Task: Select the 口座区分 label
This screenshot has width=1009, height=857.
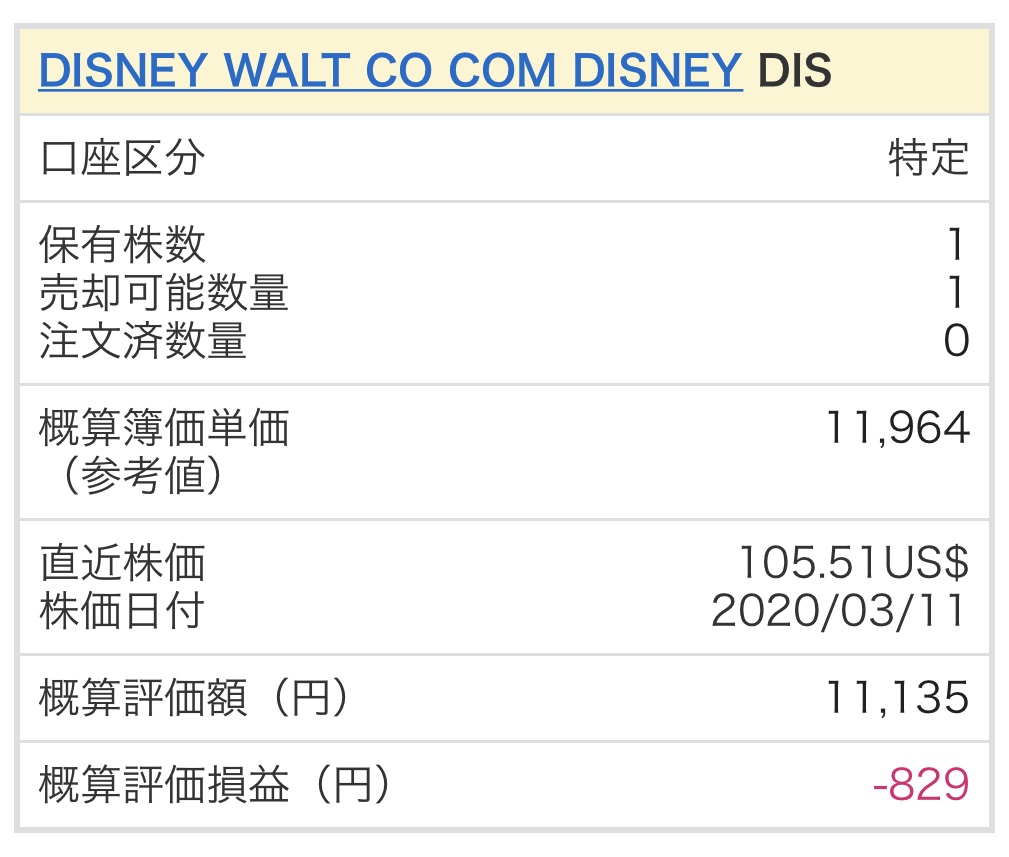Action: 122,158
